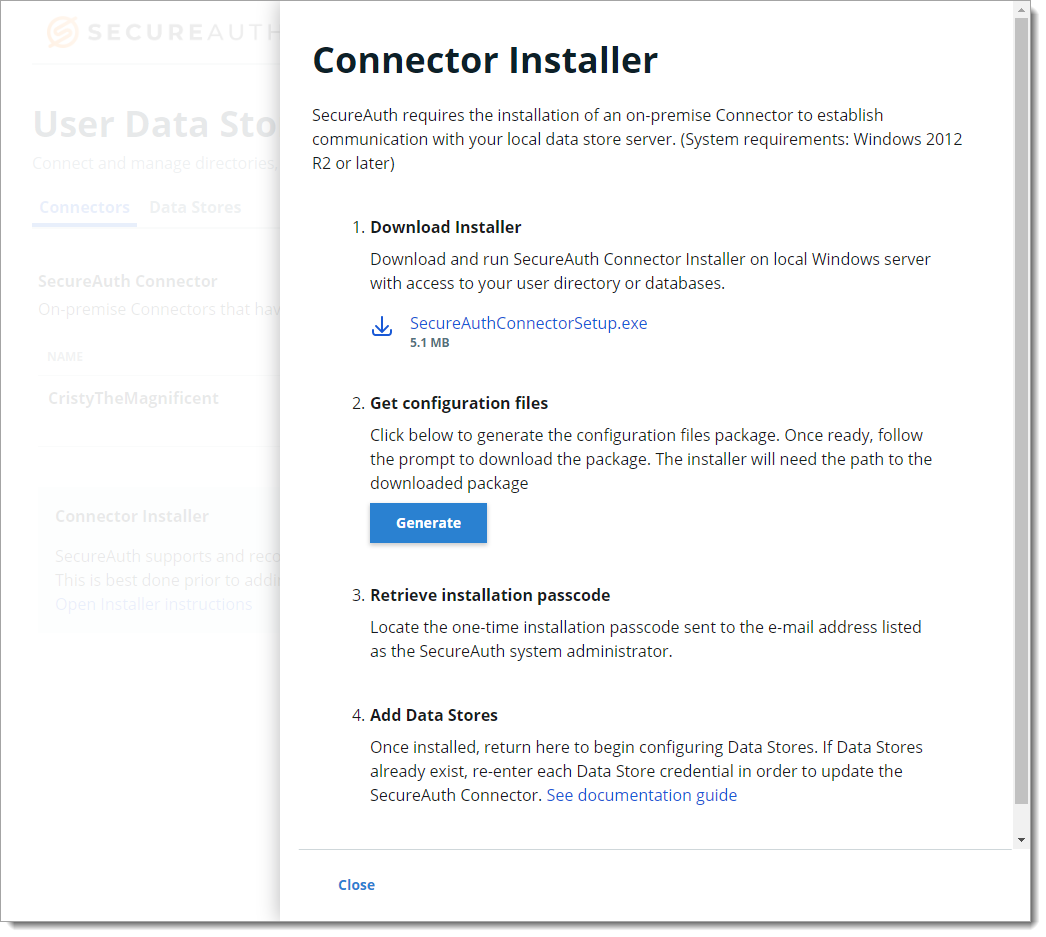
Task: Click the Connector Installer dialog title
Action: pyautogui.click(x=484, y=61)
